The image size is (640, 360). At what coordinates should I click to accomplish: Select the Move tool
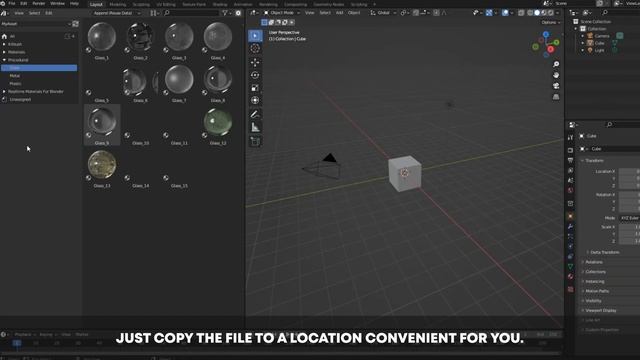point(255,62)
